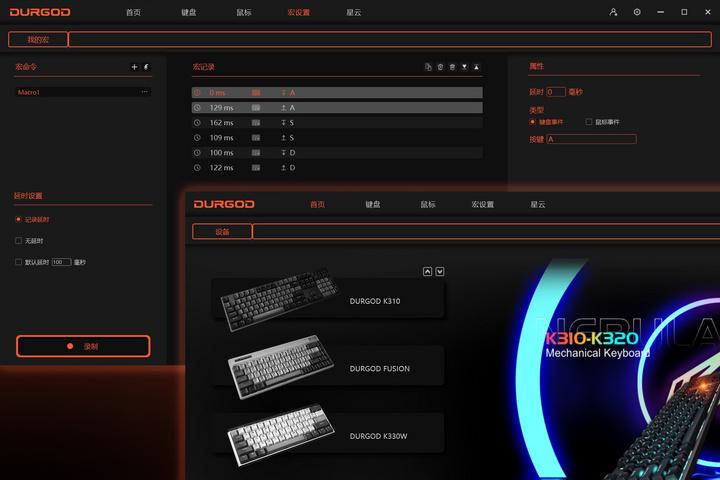Viewport: 720px width, 480px height.
Task: Click the 设备 tab button
Action: [222, 232]
